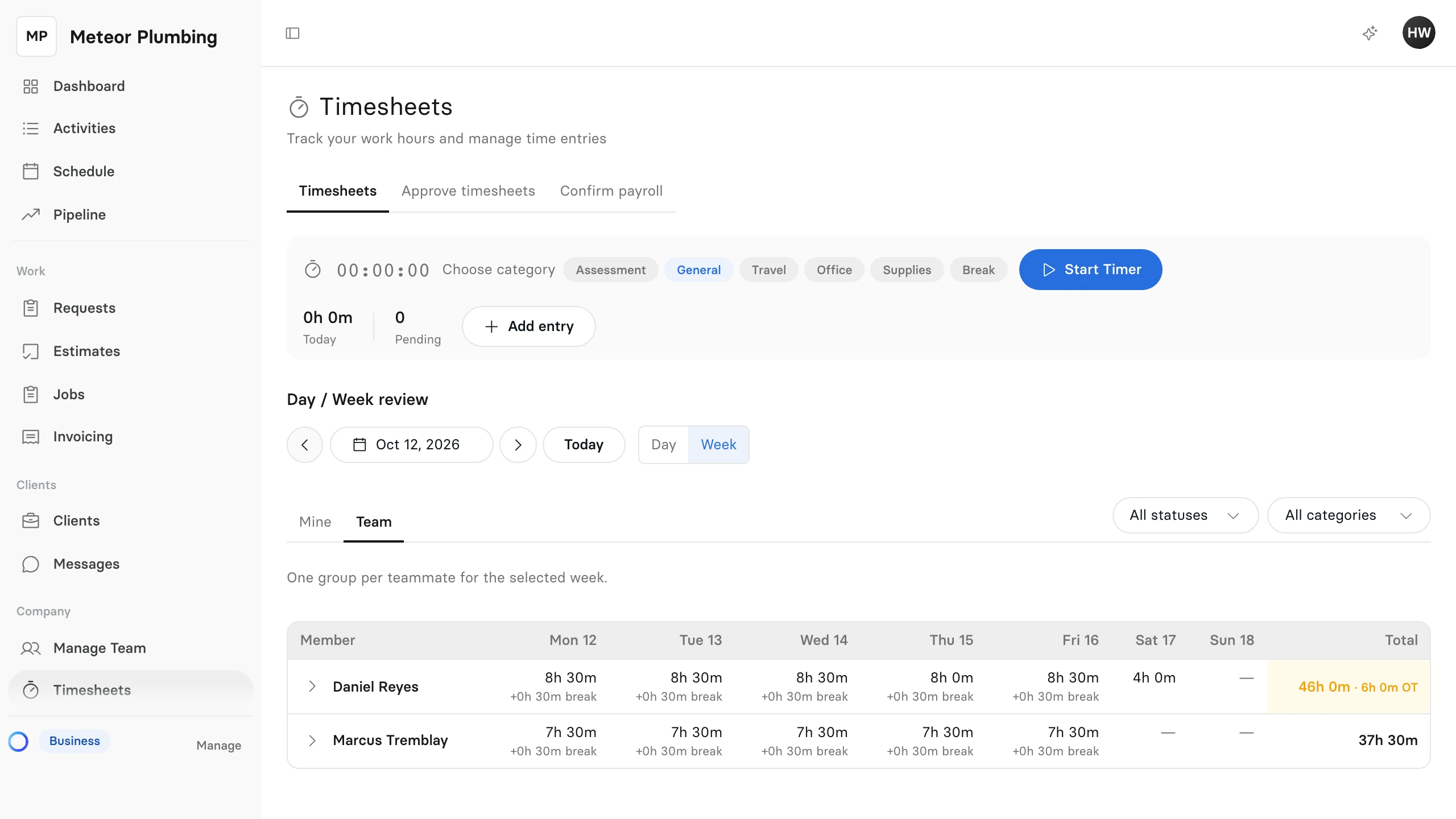The height and width of the screenshot is (819, 1456).
Task: Open Estimates in the sidebar
Action: pyautogui.click(x=131, y=351)
